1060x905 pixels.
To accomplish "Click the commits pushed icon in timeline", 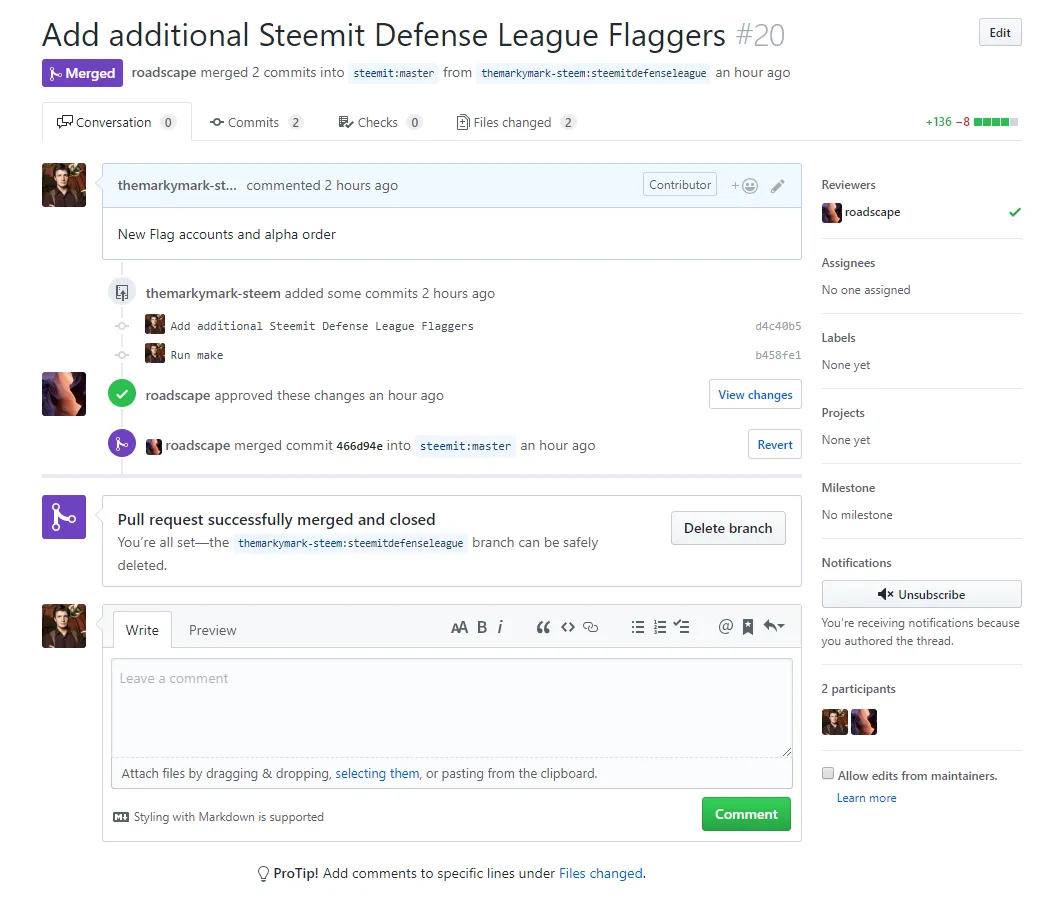I will pos(122,292).
